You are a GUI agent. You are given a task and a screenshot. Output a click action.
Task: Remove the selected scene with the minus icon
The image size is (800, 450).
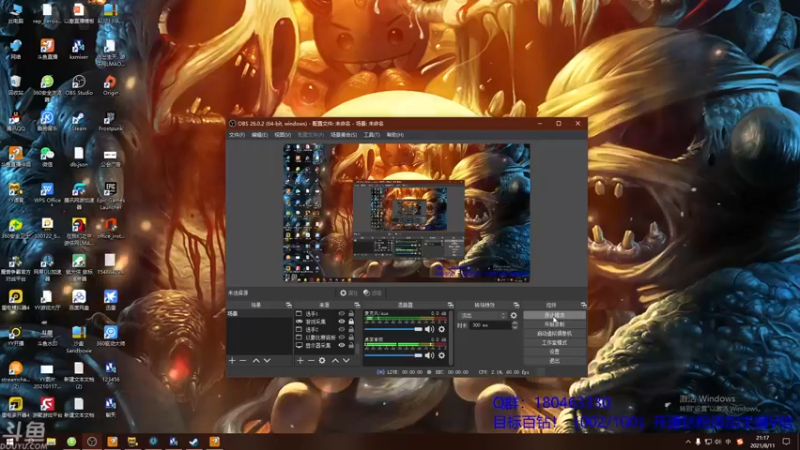(243, 361)
